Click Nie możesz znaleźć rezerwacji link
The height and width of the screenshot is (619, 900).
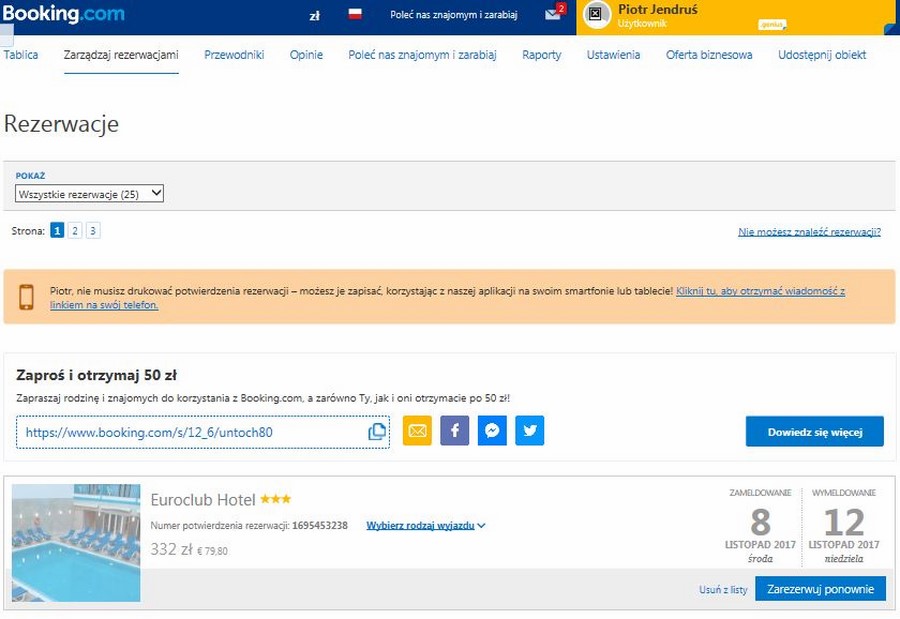point(809,232)
